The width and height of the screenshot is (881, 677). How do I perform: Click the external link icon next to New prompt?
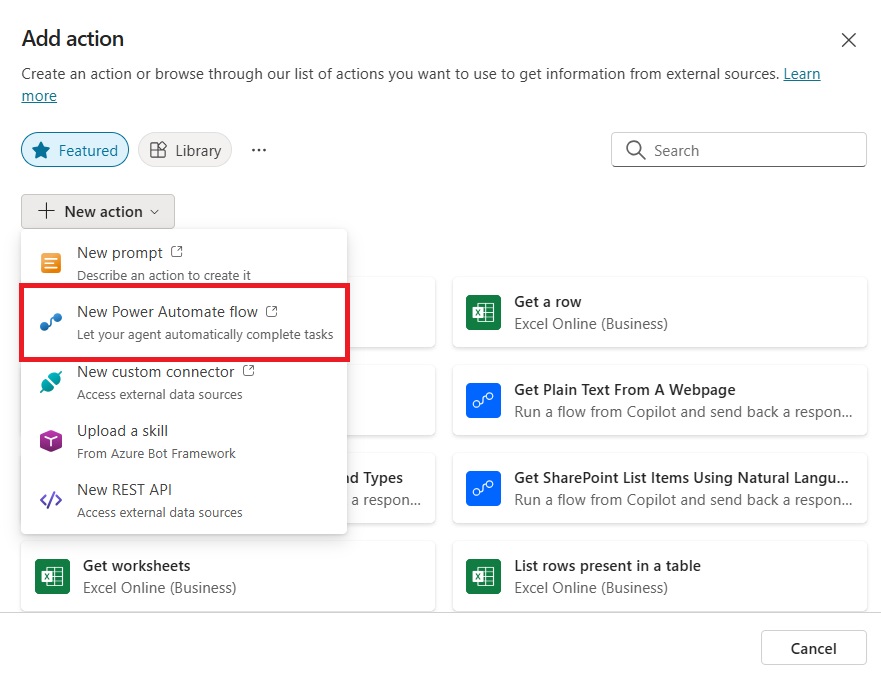pos(176,252)
